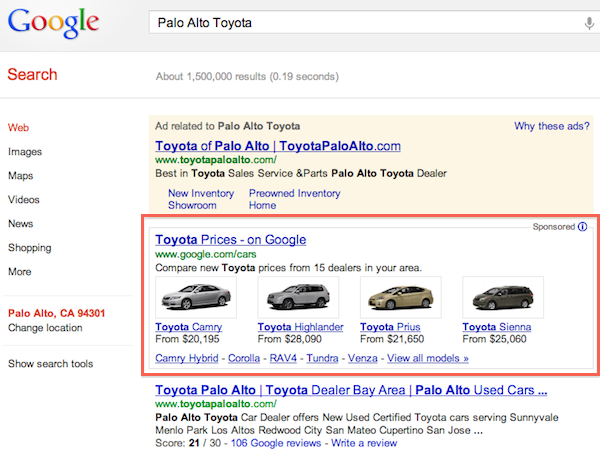
Task: Click the Google logo
Action: [54, 22]
